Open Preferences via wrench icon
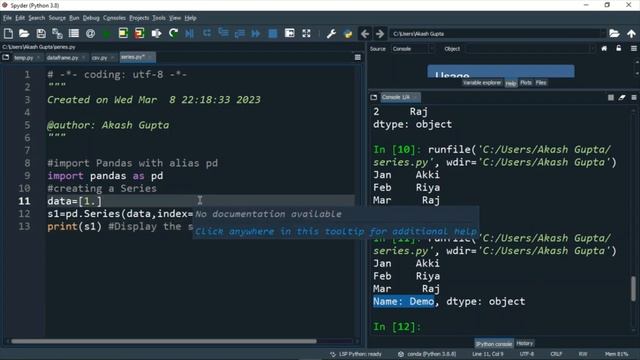The image size is (640, 360). coord(331,33)
